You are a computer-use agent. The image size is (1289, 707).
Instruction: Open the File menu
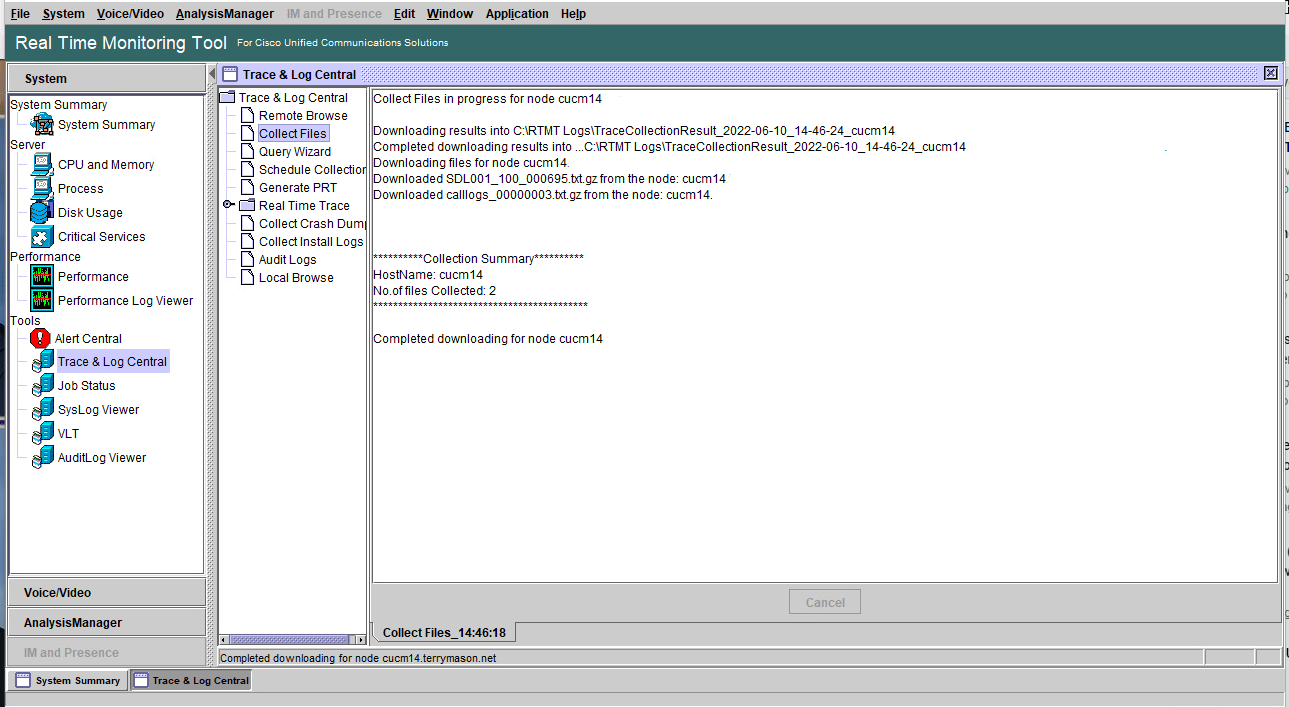20,14
